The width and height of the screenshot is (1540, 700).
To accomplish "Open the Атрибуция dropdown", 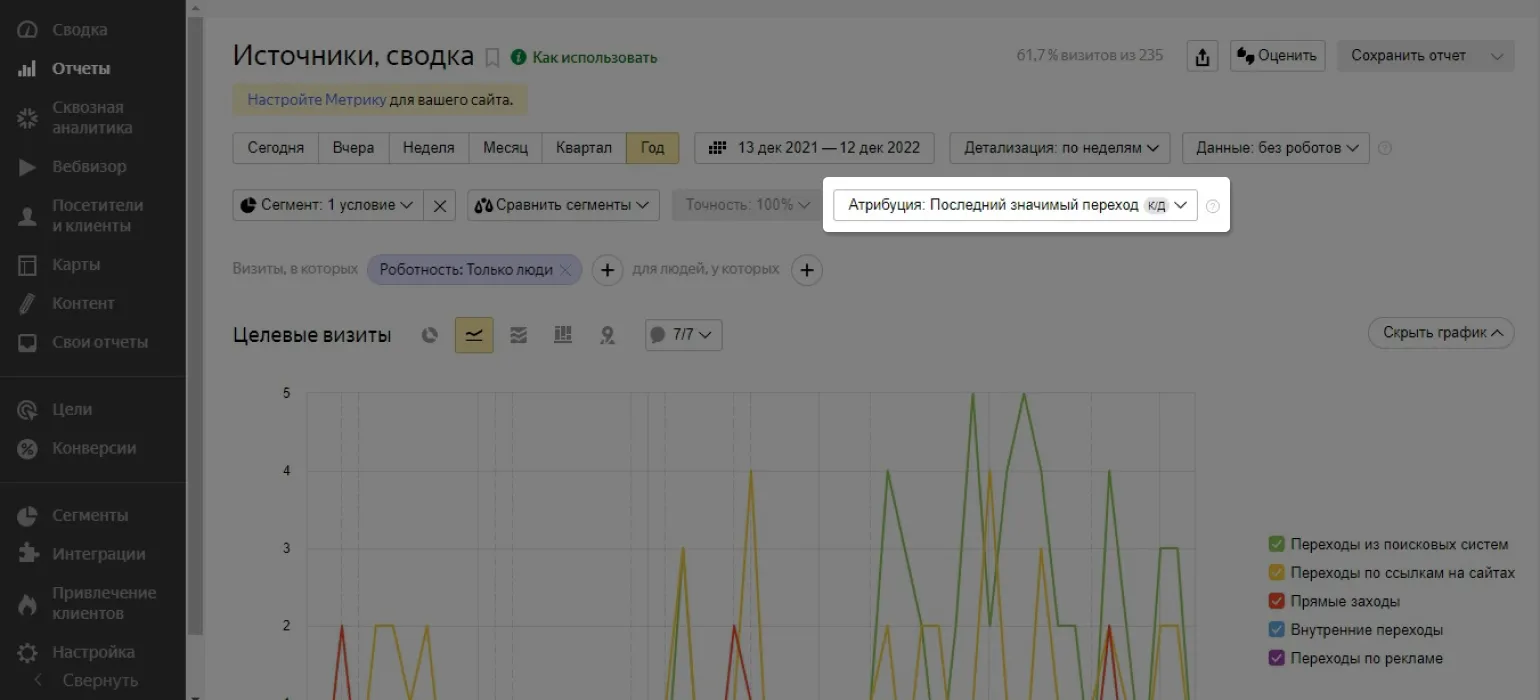I will click(1015, 205).
